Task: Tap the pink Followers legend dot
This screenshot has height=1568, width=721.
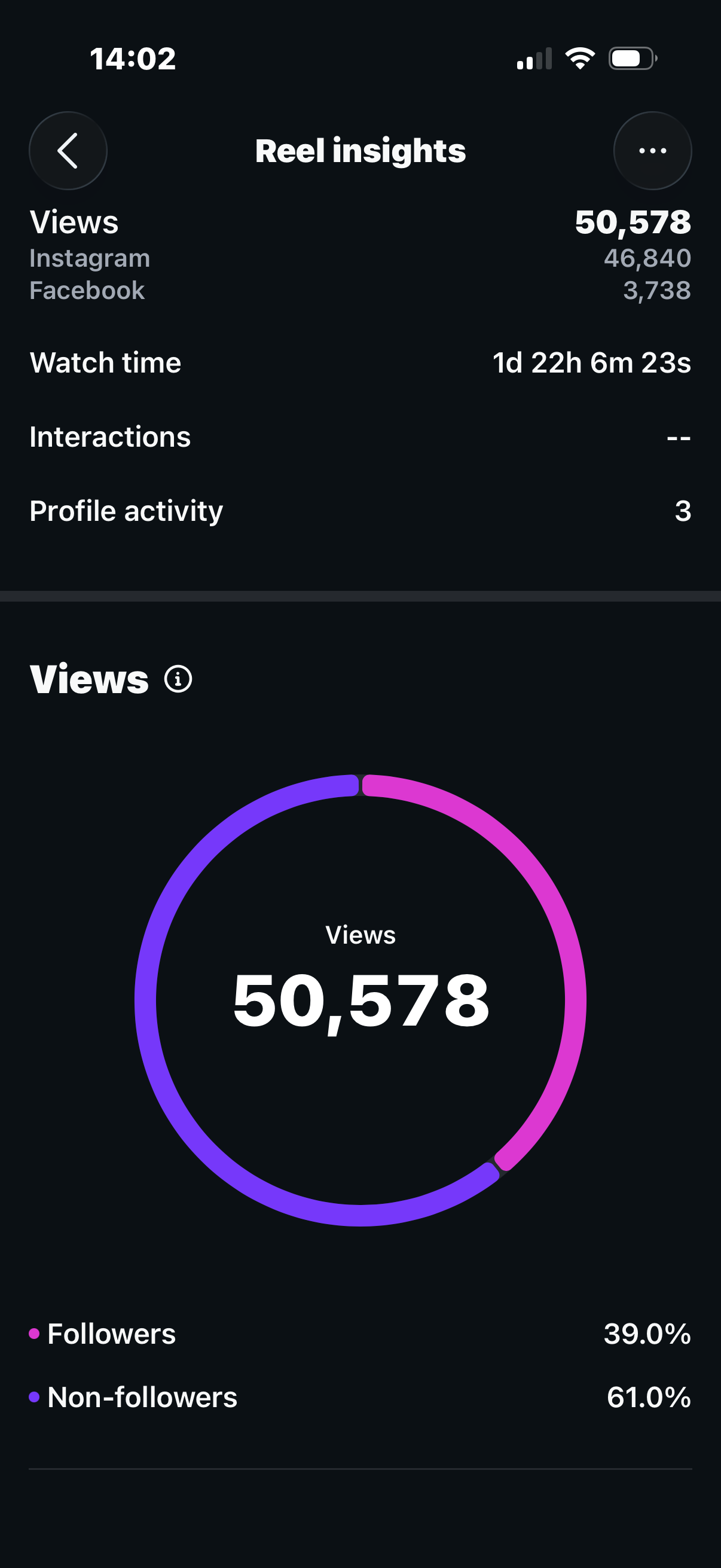Action: click(34, 1334)
